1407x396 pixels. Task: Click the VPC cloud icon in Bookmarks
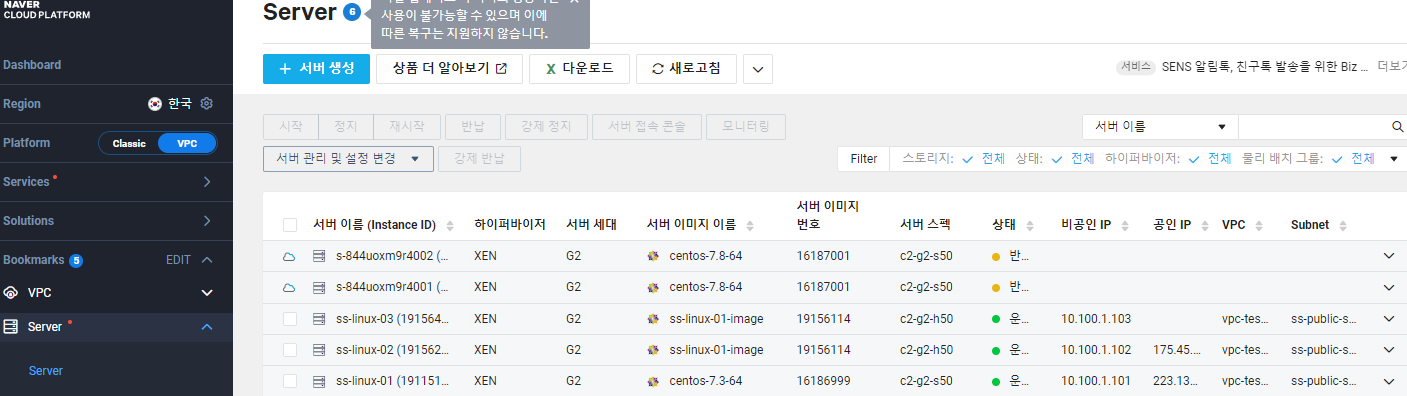(11, 293)
